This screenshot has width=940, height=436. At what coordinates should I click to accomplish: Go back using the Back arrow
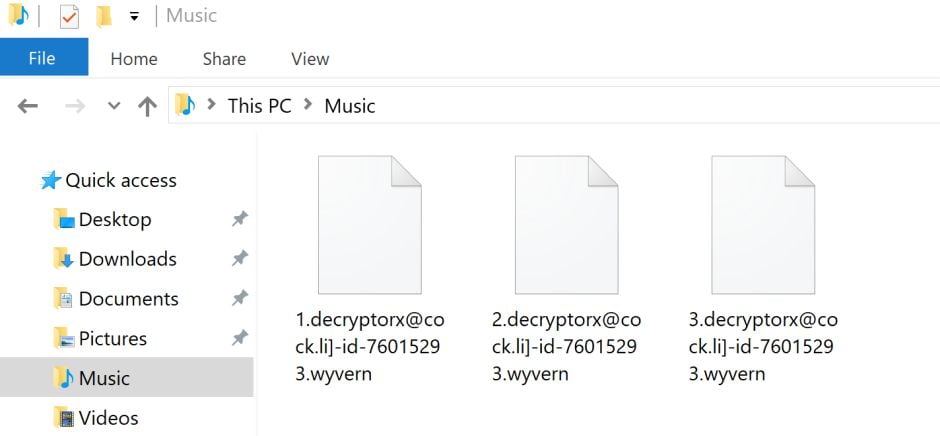point(28,107)
